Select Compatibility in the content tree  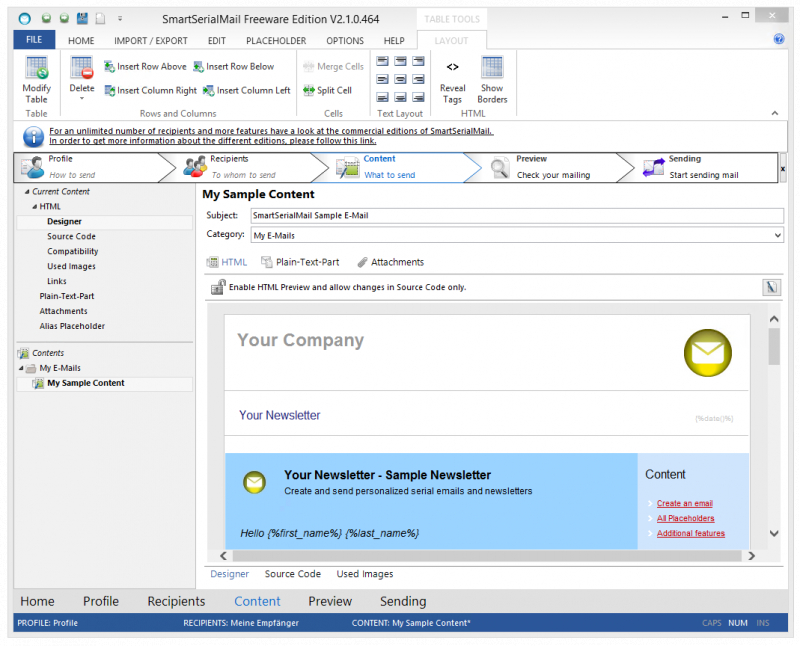(73, 252)
